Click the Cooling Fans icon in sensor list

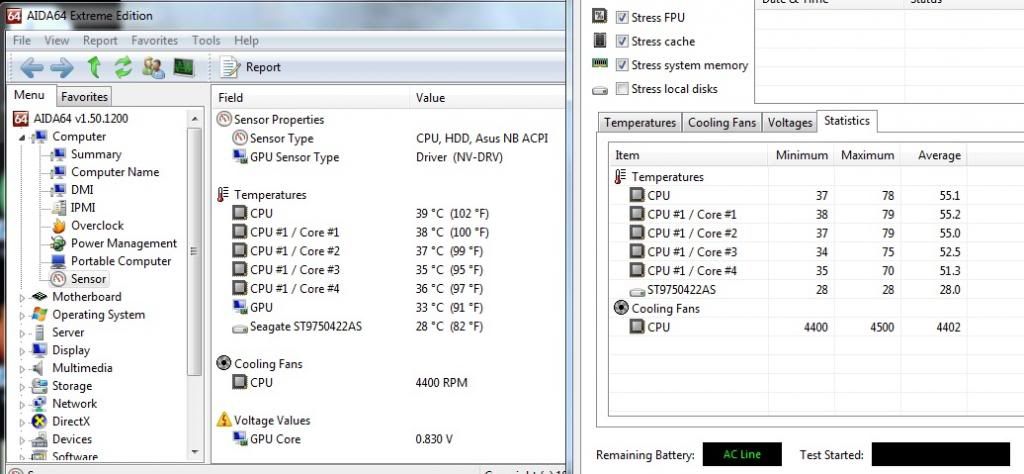click(224, 363)
